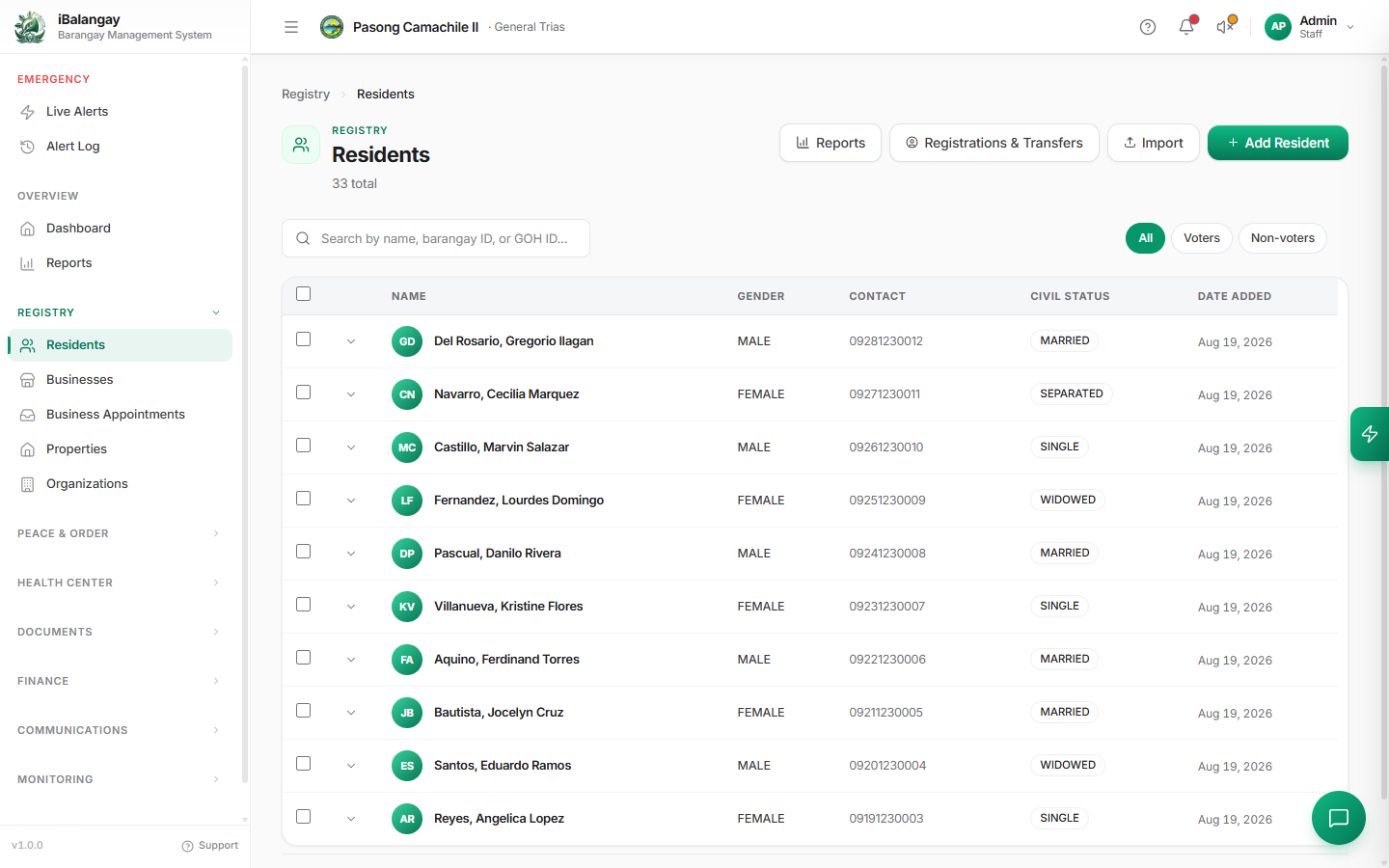1389x868 pixels.
Task: Open Residents in the sidebar
Action: click(x=121, y=345)
